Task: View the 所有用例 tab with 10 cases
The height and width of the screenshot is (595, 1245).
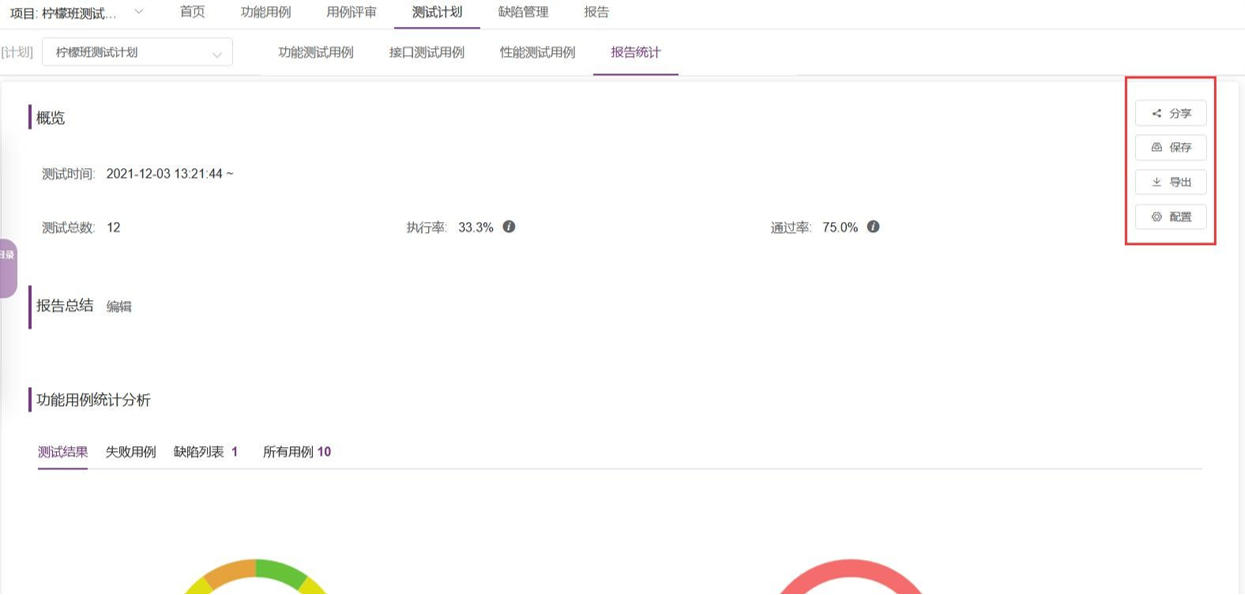Action: coord(296,451)
